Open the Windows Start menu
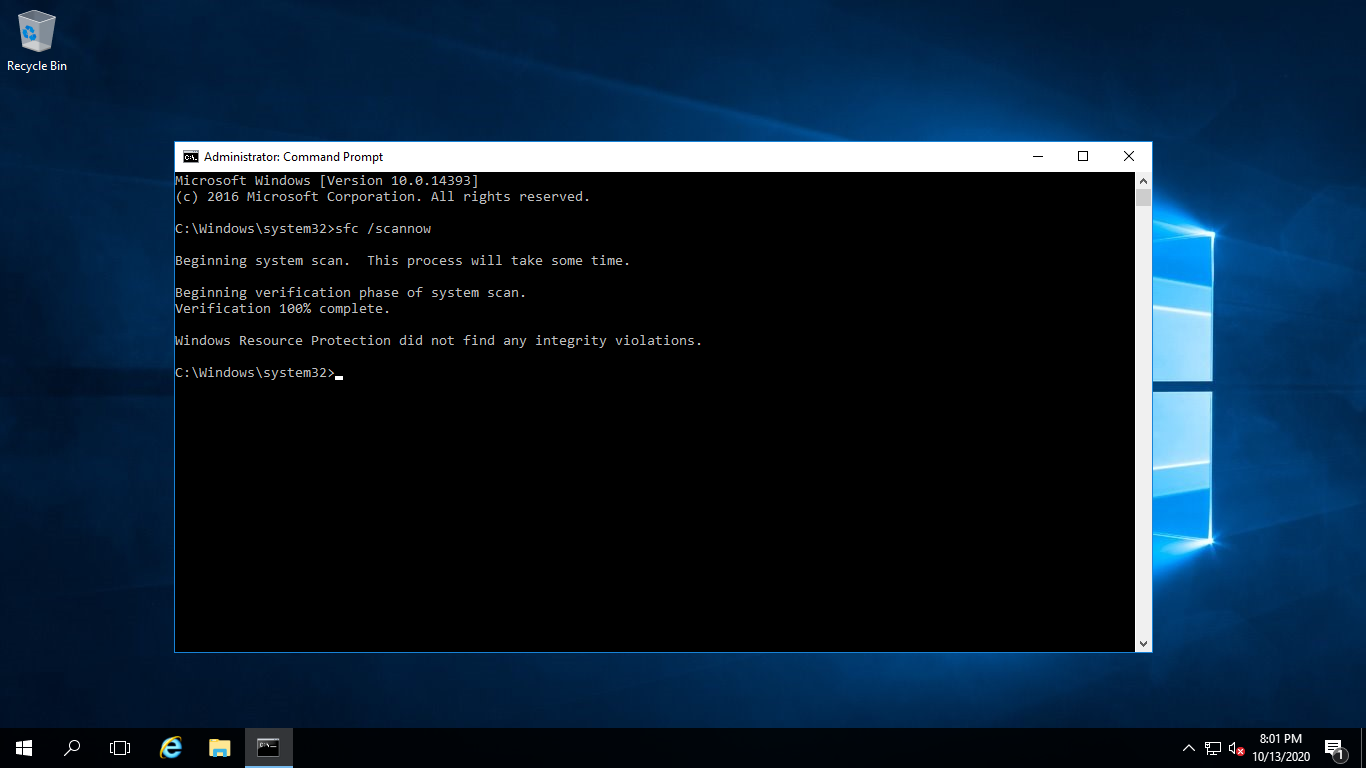Image resolution: width=1366 pixels, height=768 pixels. 24,748
